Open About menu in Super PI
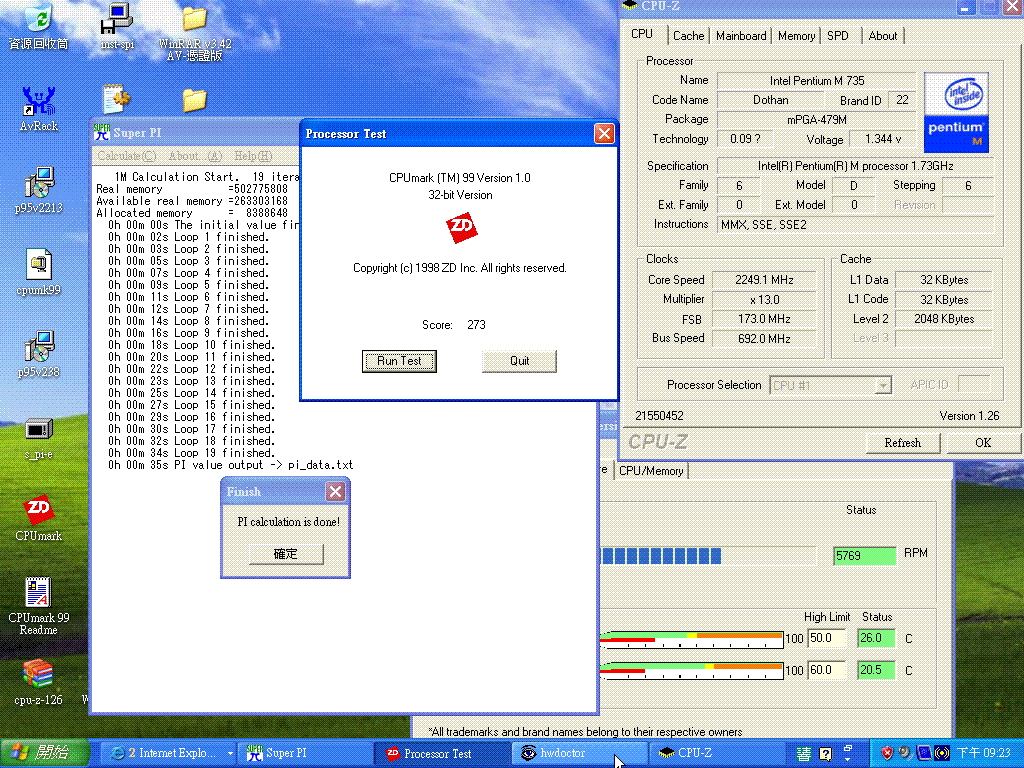This screenshot has height=768, width=1024. click(x=195, y=156)
